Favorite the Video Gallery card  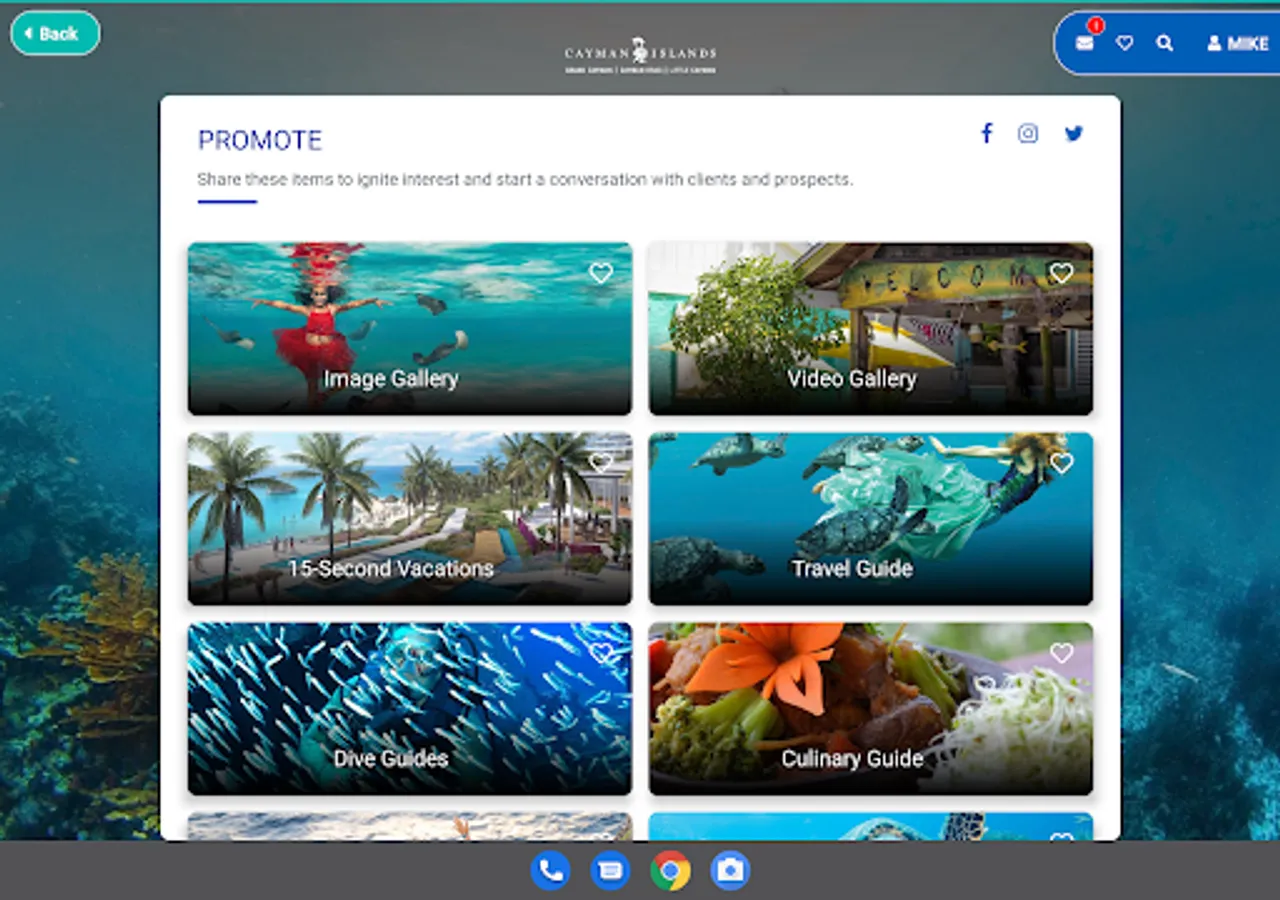(x=1061, y=273)
